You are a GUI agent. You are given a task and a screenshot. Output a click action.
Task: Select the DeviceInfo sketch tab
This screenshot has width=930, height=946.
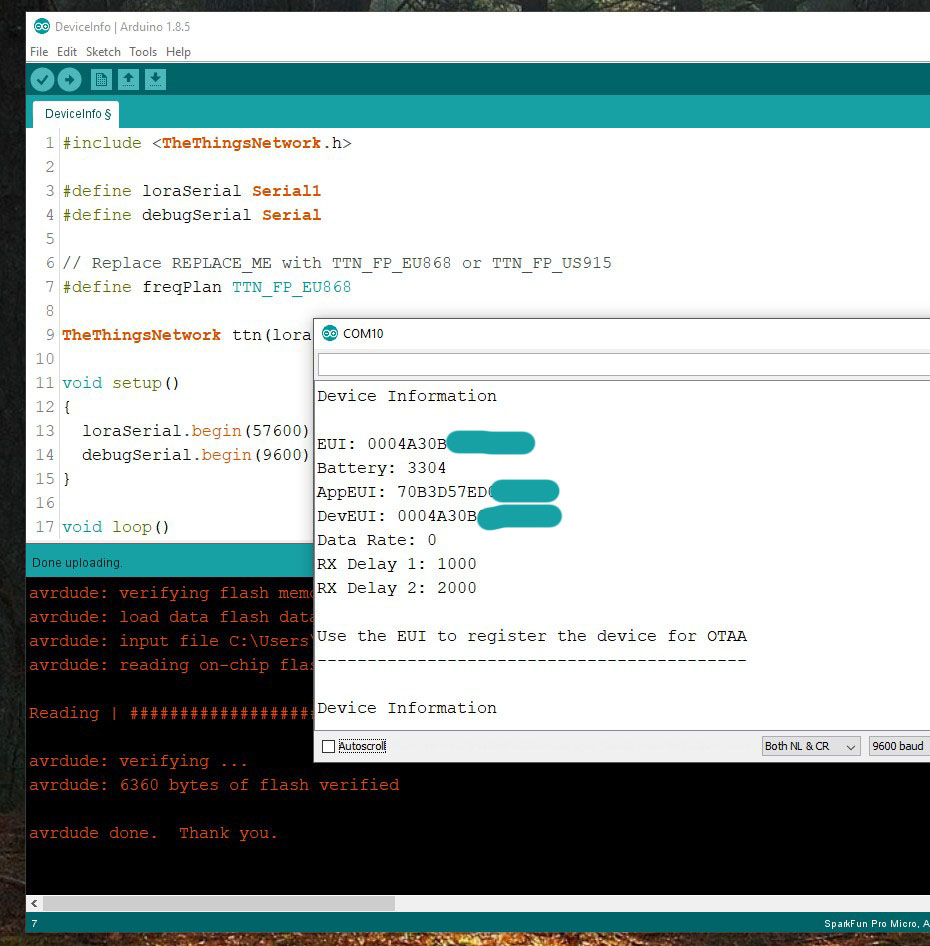coord(76,114)
